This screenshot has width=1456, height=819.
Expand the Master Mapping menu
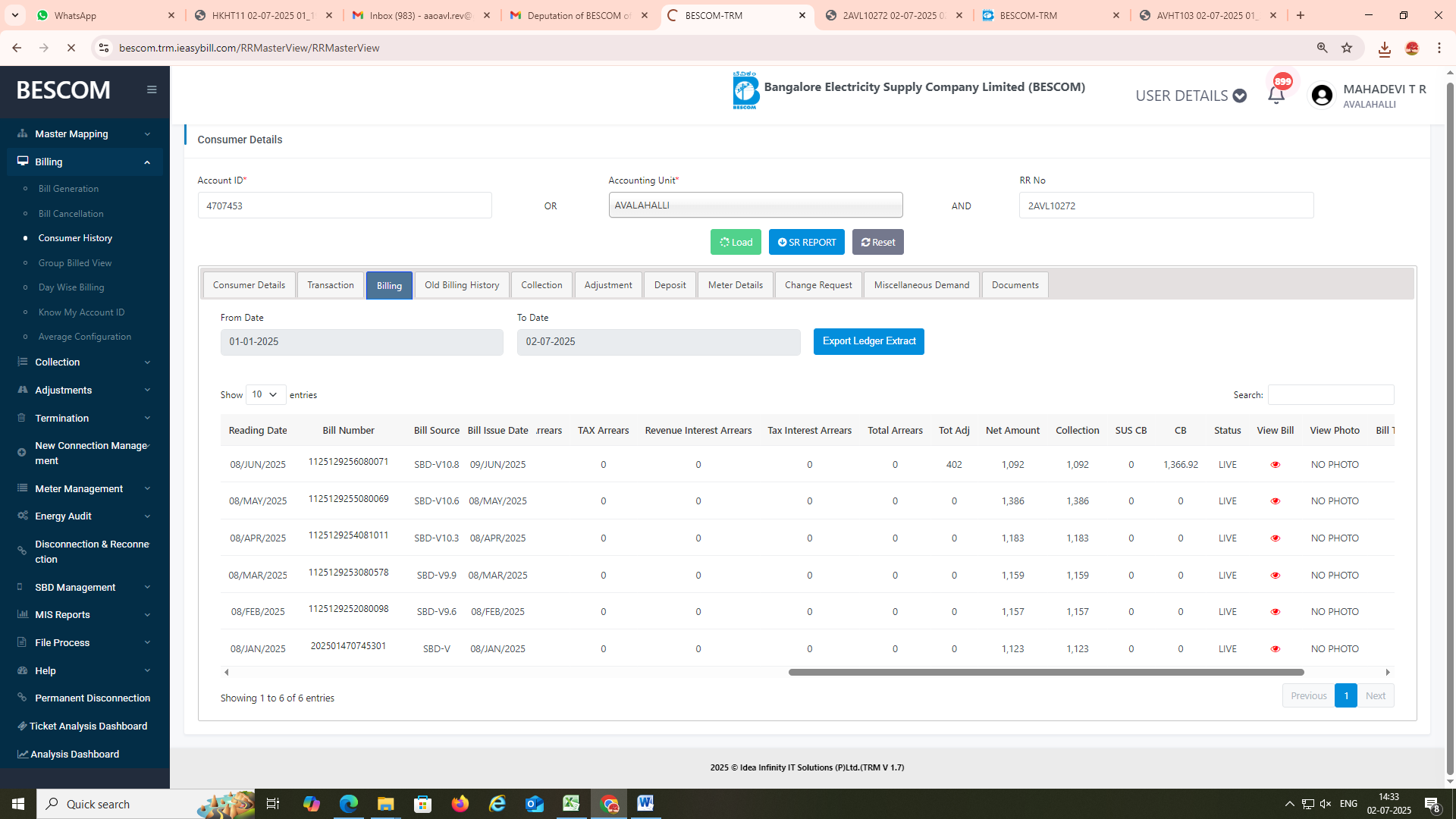tap(85, 134)
